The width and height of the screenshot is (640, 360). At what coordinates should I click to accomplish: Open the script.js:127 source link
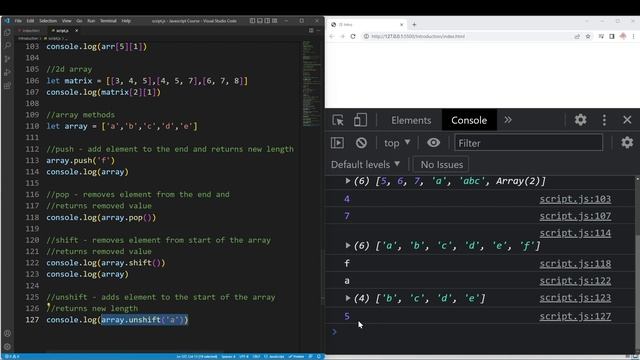point(575,316)
